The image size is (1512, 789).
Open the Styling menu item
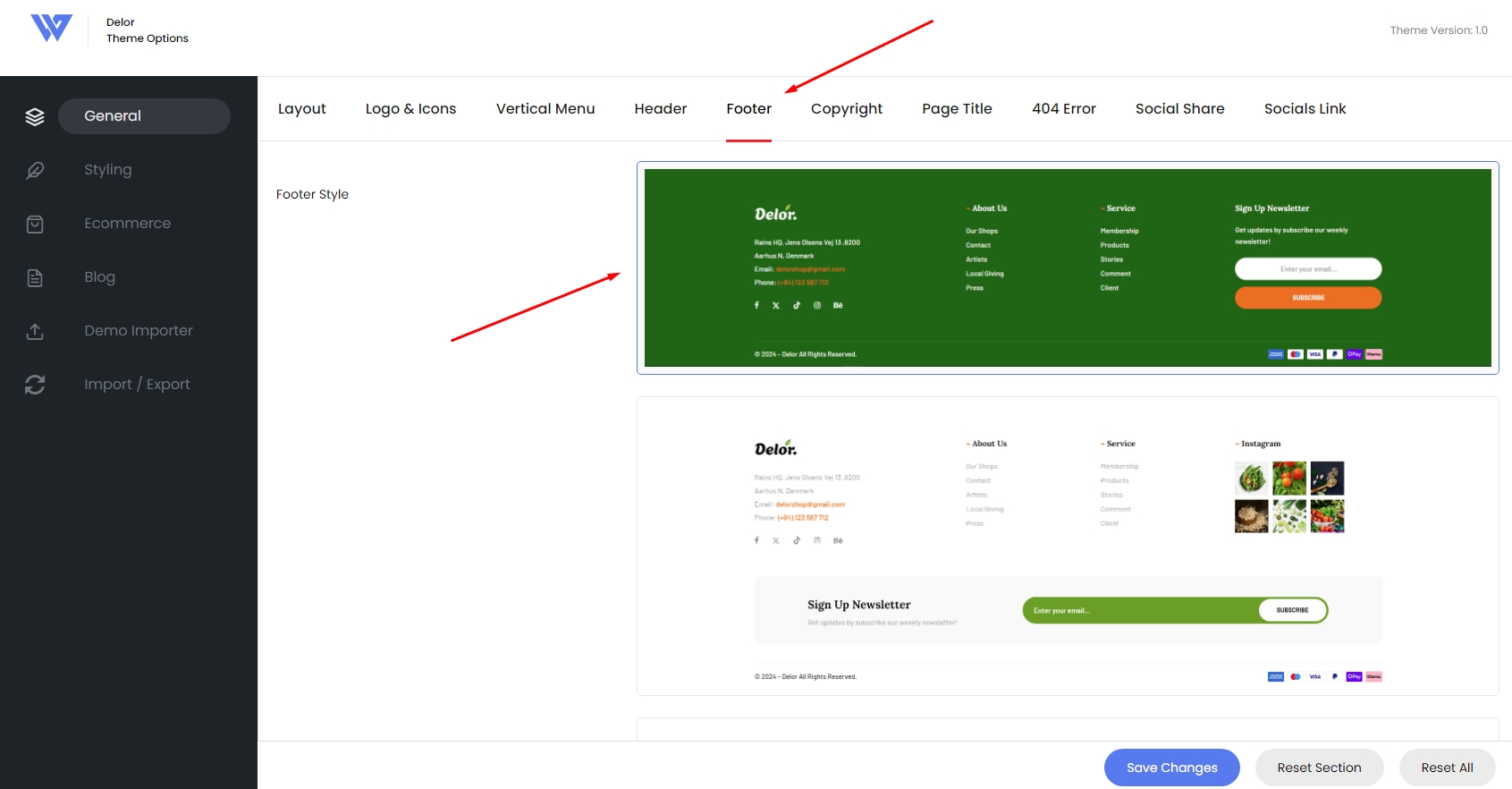pos(108,170)
